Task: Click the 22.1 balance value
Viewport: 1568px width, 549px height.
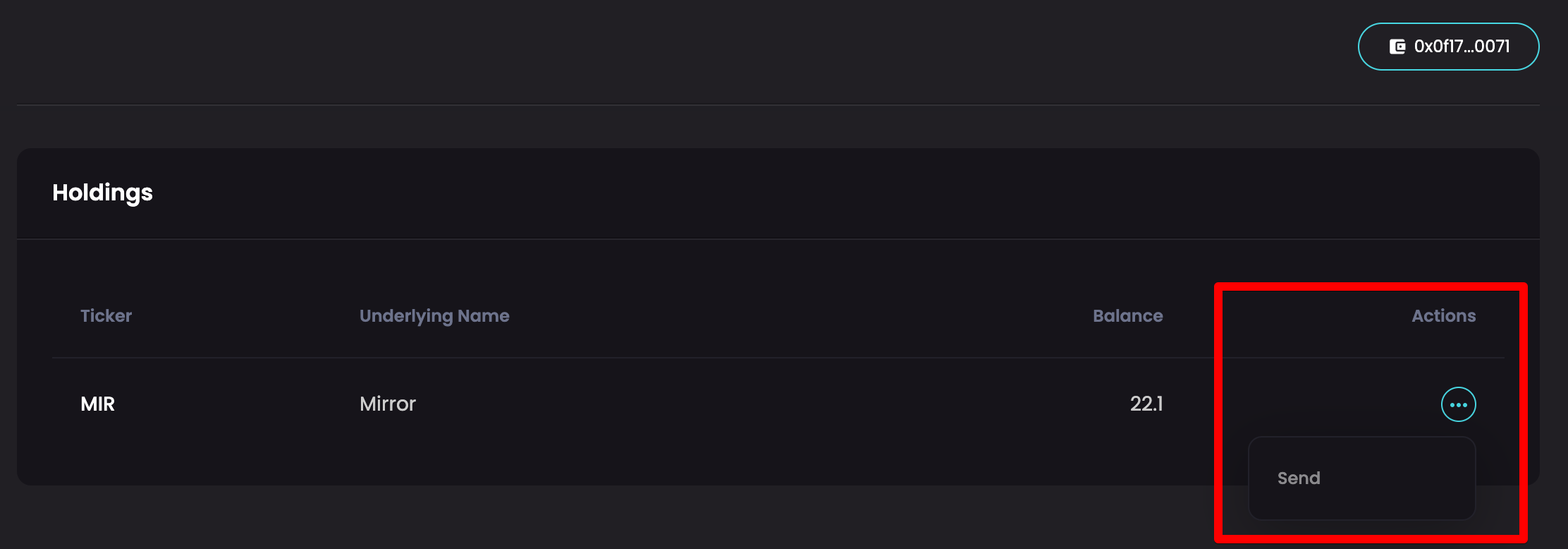Action: point(1146,404)
